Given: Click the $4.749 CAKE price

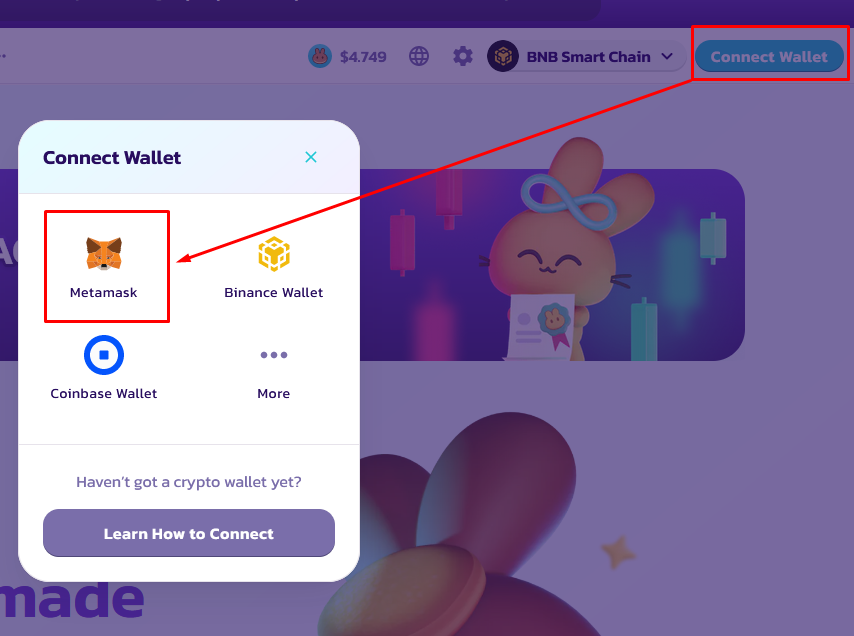Looking at the screenshot, I should pyautogui.click(x=363, y=57).
